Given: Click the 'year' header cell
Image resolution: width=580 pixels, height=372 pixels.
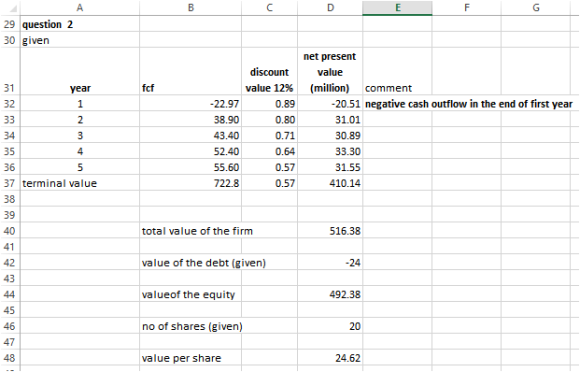Looking at the screenshot, I should point(80,71).
